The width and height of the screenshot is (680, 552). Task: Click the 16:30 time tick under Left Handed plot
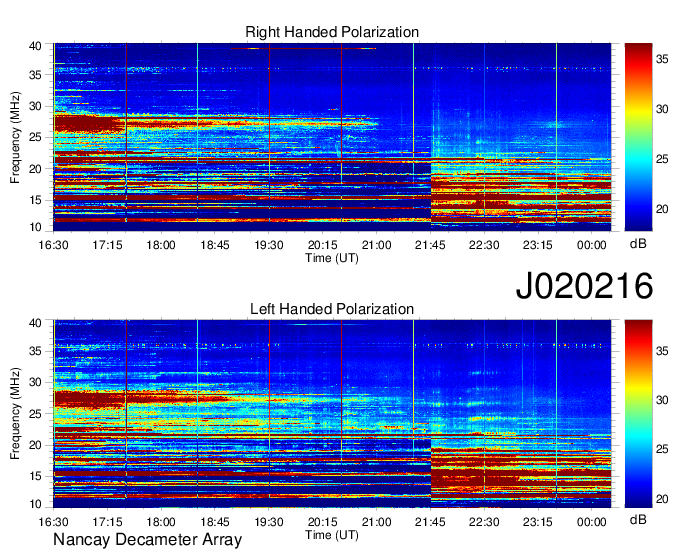pyautogui.click(x=53, y=522)
